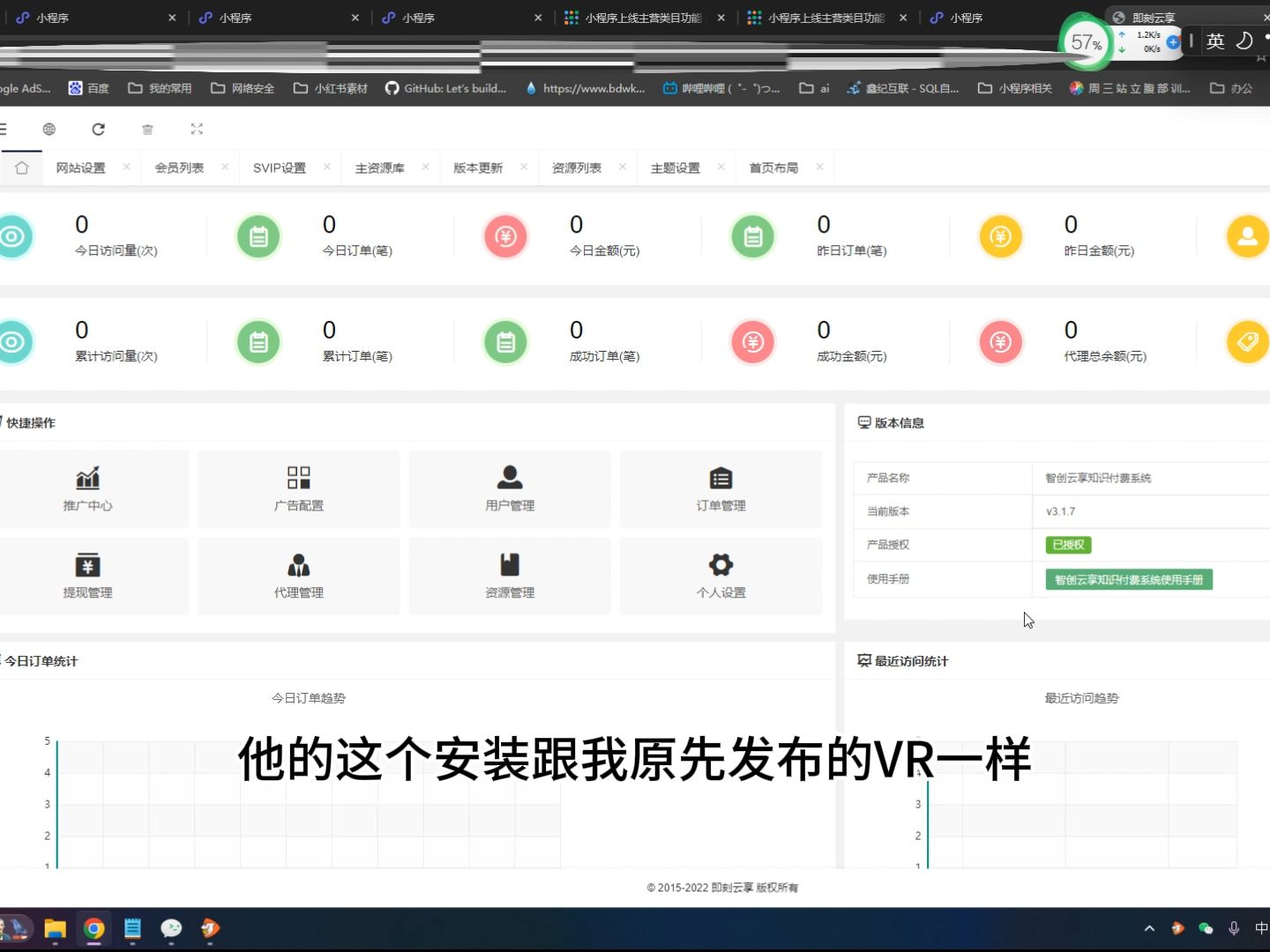
Task: Click the green 已授权 authorization badge
Action: click(x=1067, y=545)
